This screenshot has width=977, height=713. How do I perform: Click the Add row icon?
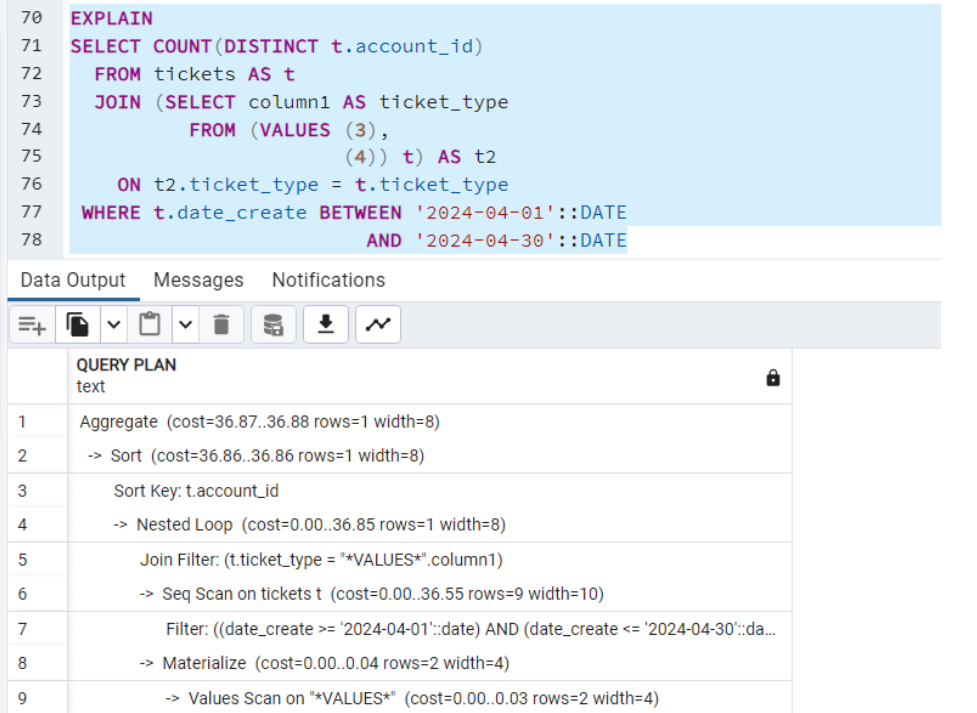point(32,325)
